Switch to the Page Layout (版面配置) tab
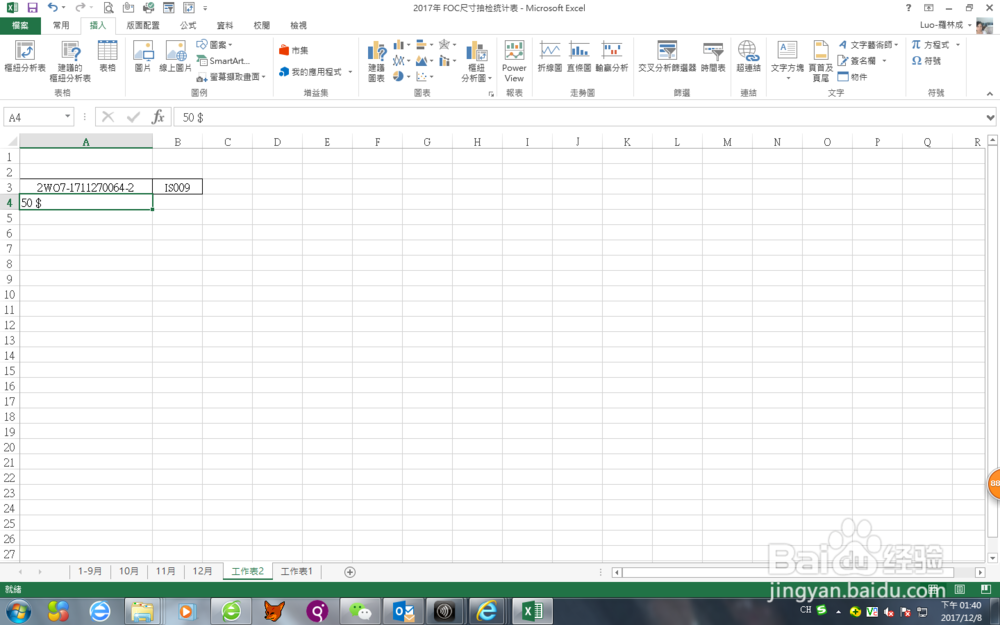The width and height of the screenshot is (1000, 625). coord(143,26)
